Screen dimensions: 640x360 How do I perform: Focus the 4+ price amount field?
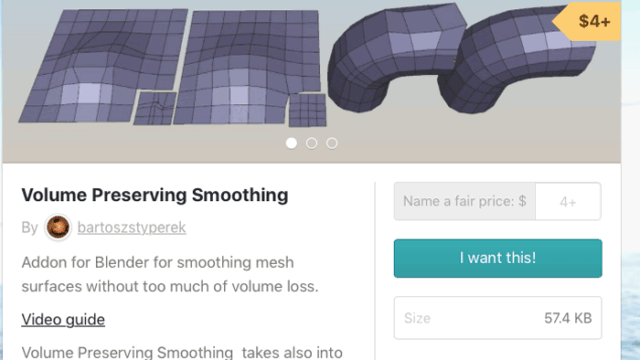(568, 201)
